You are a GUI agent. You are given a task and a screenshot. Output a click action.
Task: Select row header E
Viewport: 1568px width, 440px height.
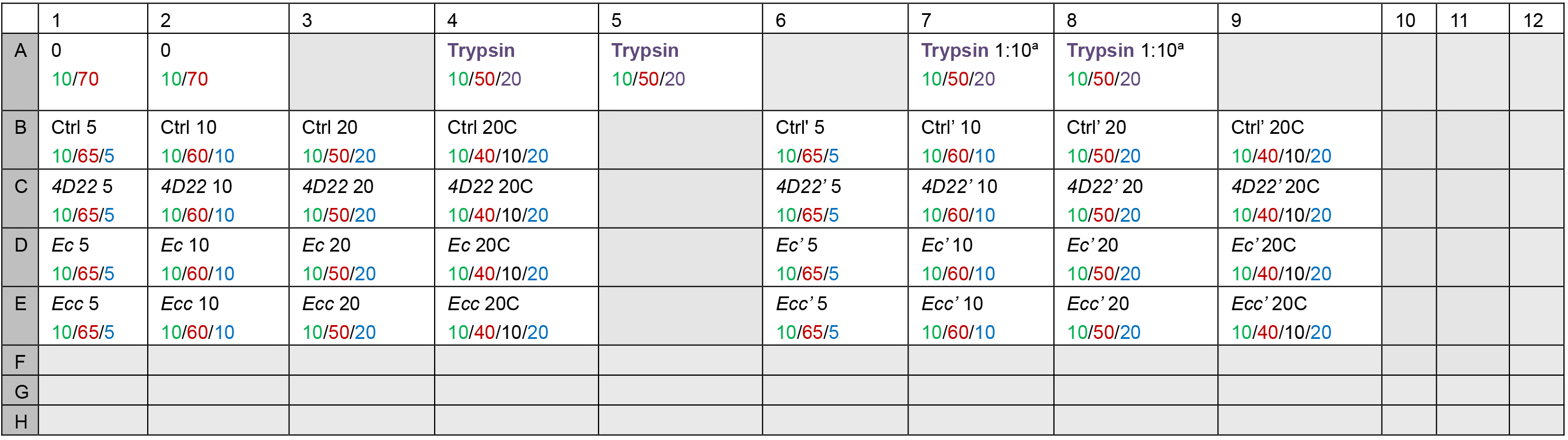[20, 316]
